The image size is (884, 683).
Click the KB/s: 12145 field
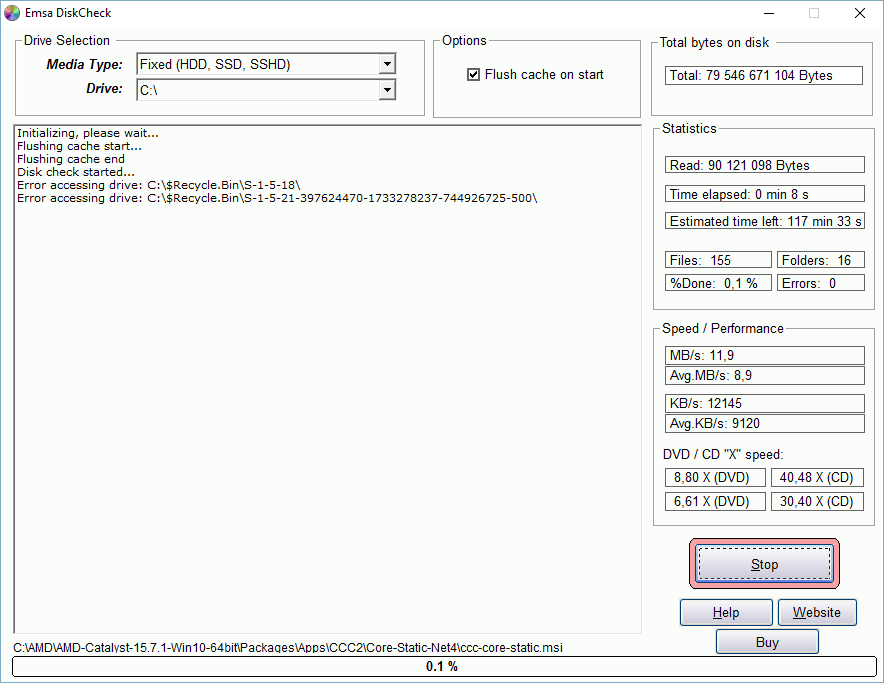(x=764, y=403)
